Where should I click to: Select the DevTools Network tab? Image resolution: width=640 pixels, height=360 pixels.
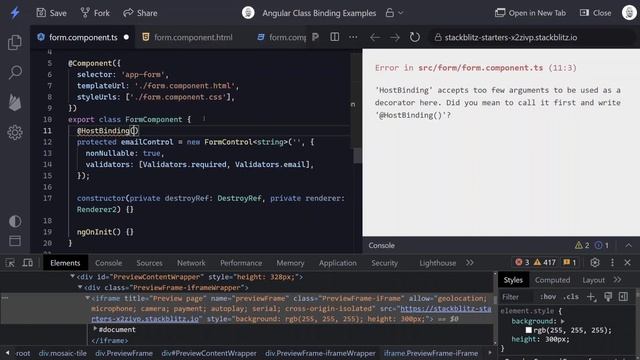[191, 263]
